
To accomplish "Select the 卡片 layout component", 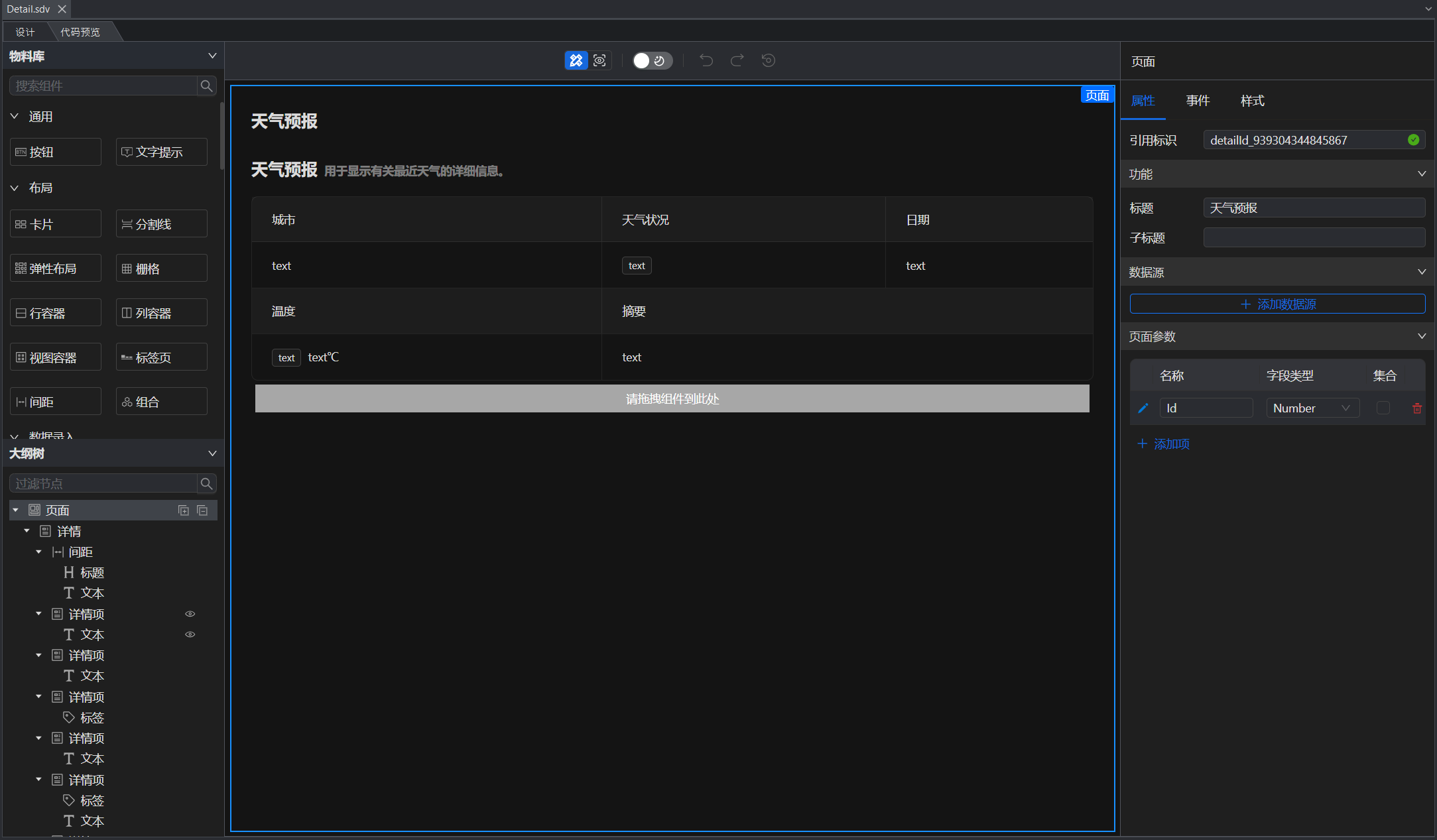I will [56, 224].
